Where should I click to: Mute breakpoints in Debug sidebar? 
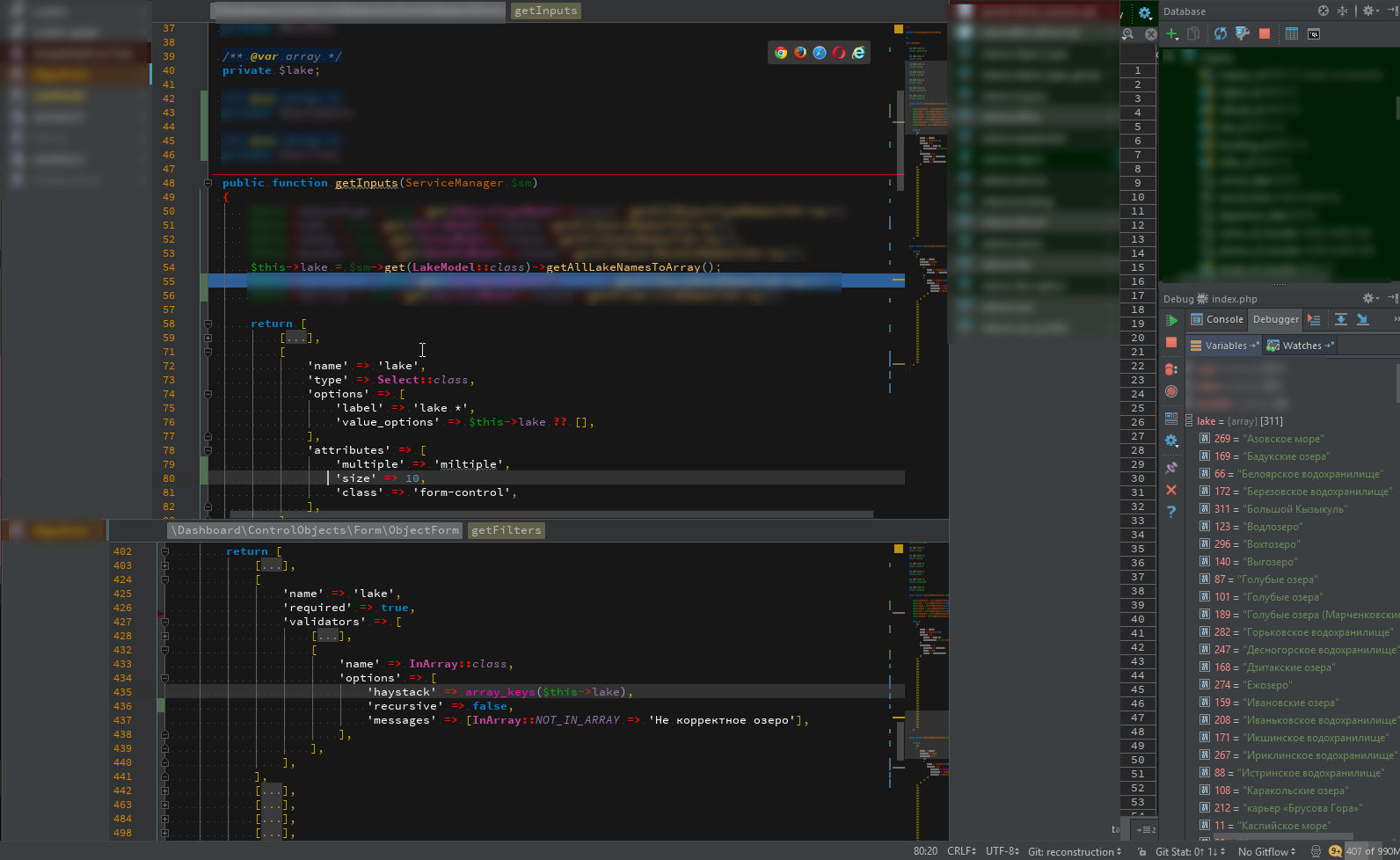point(1171,391)
